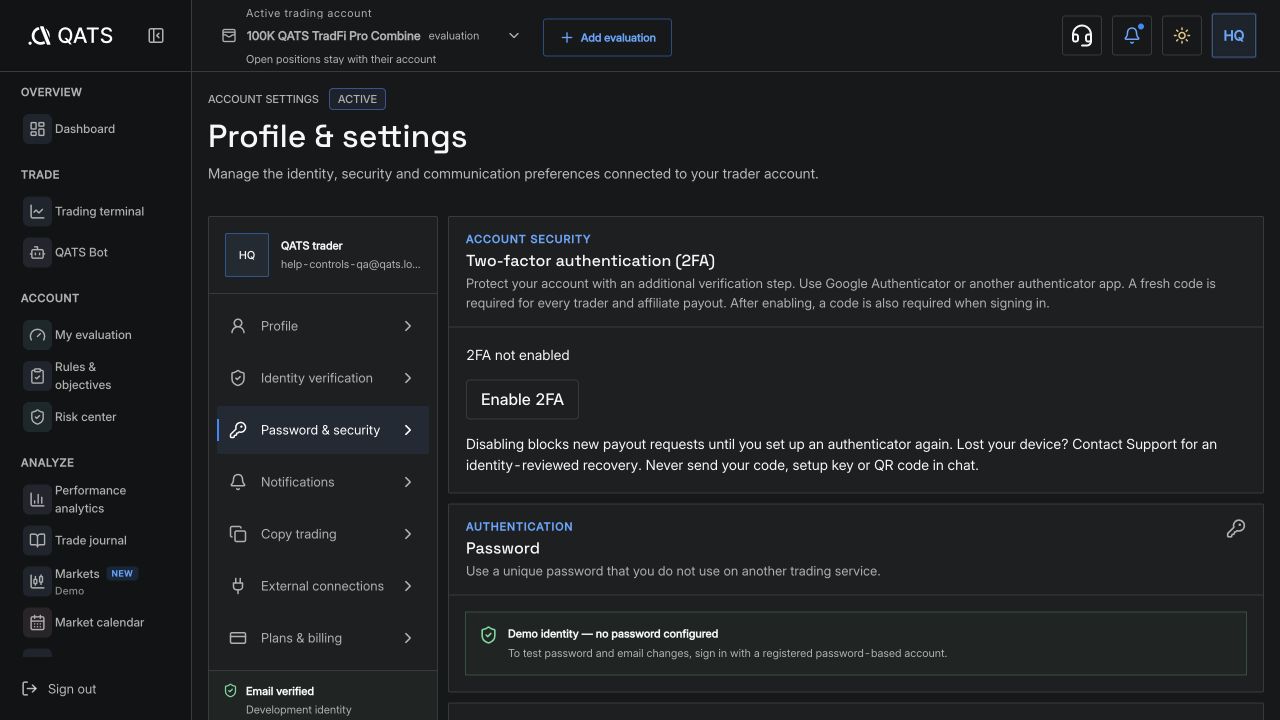
Task: Click the Enable 2FA button
Action: click(x=522, y=399)
